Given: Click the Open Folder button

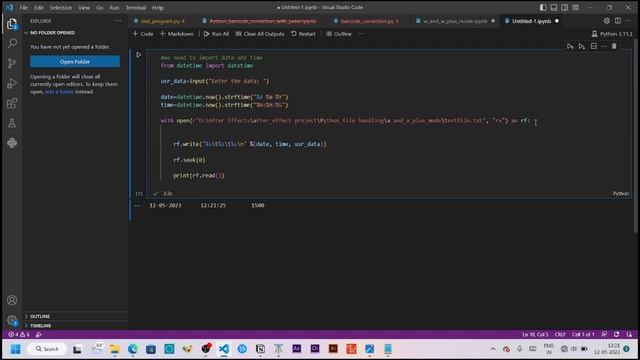Looking at the screenshot, I should 75,62.
